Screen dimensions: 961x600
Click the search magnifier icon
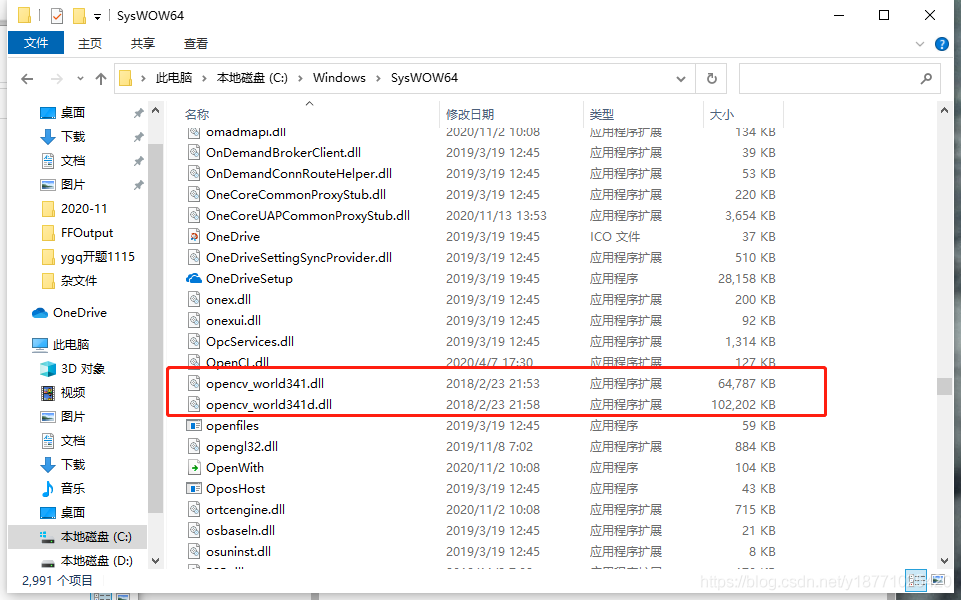click(926, 78)
